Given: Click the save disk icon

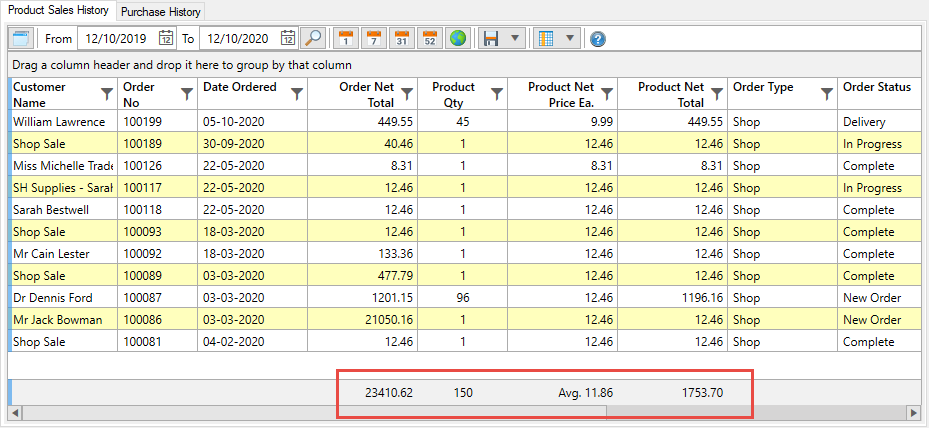Looking at the screenshot, I should [x=491, y=39].
